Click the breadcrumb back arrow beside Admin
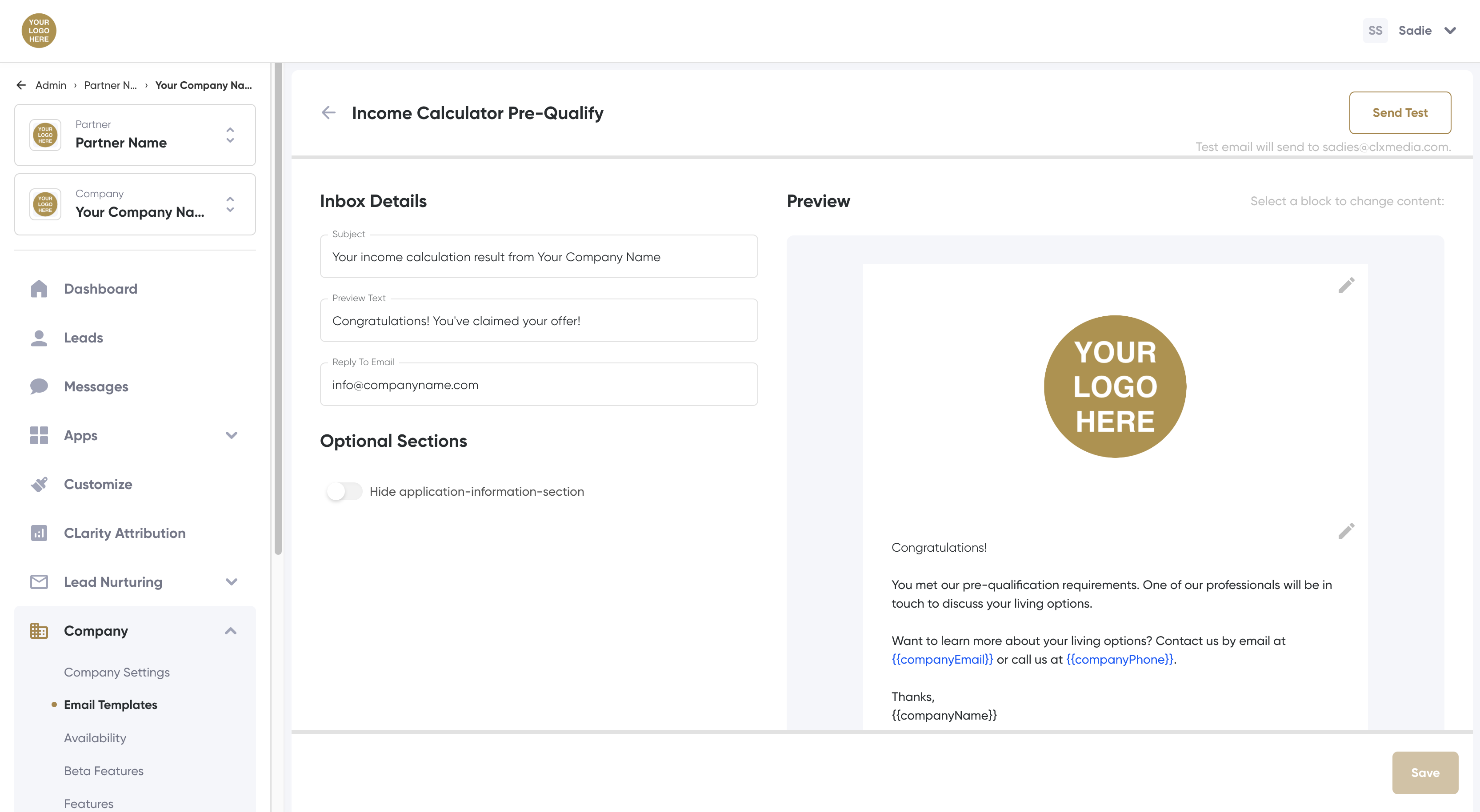Screen dimensions: 1480x812 tap(21, 85)
